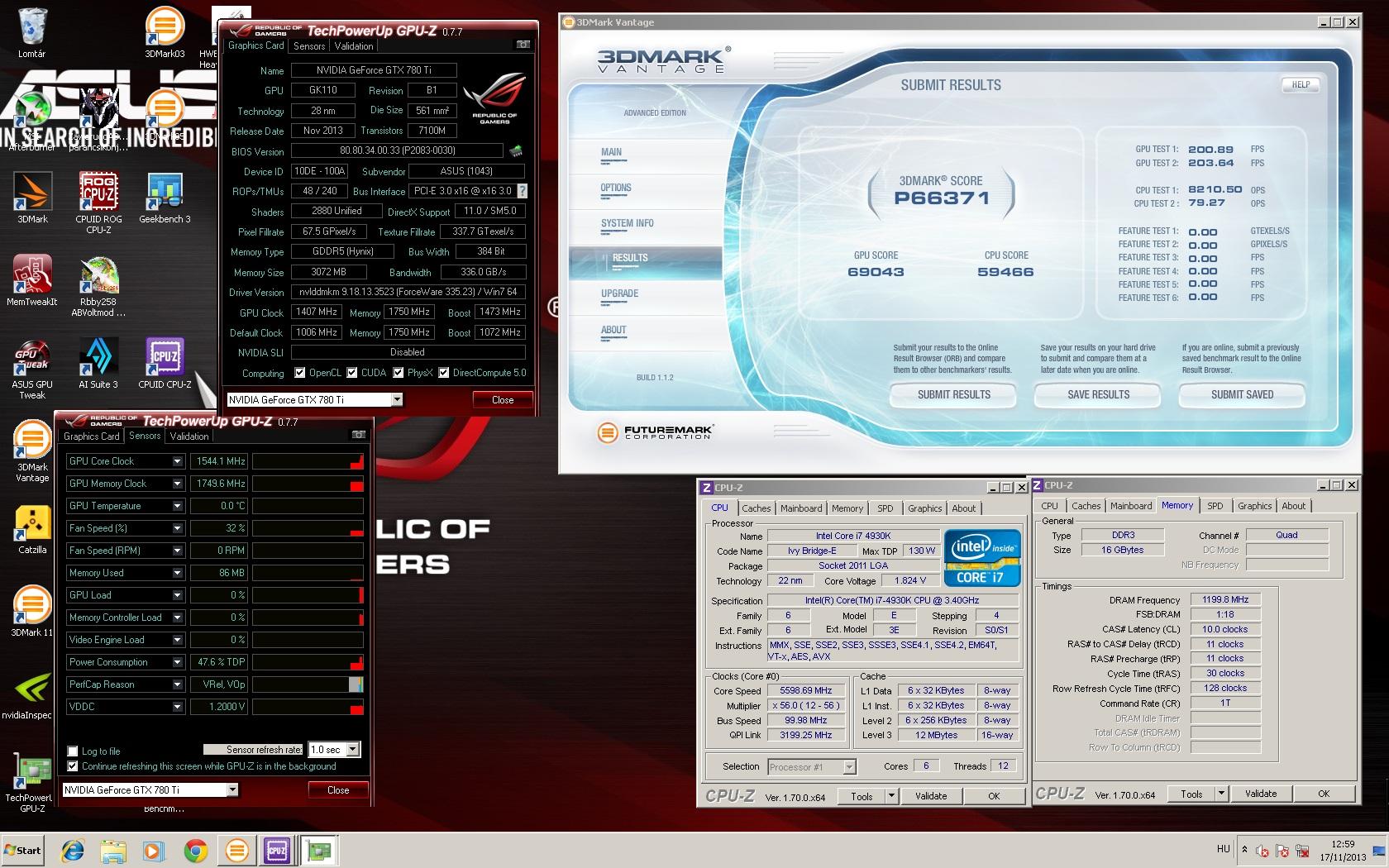Open the Processor #1 selection dropdown
This screenshot has width=1389, height=868.
point(849,767)
